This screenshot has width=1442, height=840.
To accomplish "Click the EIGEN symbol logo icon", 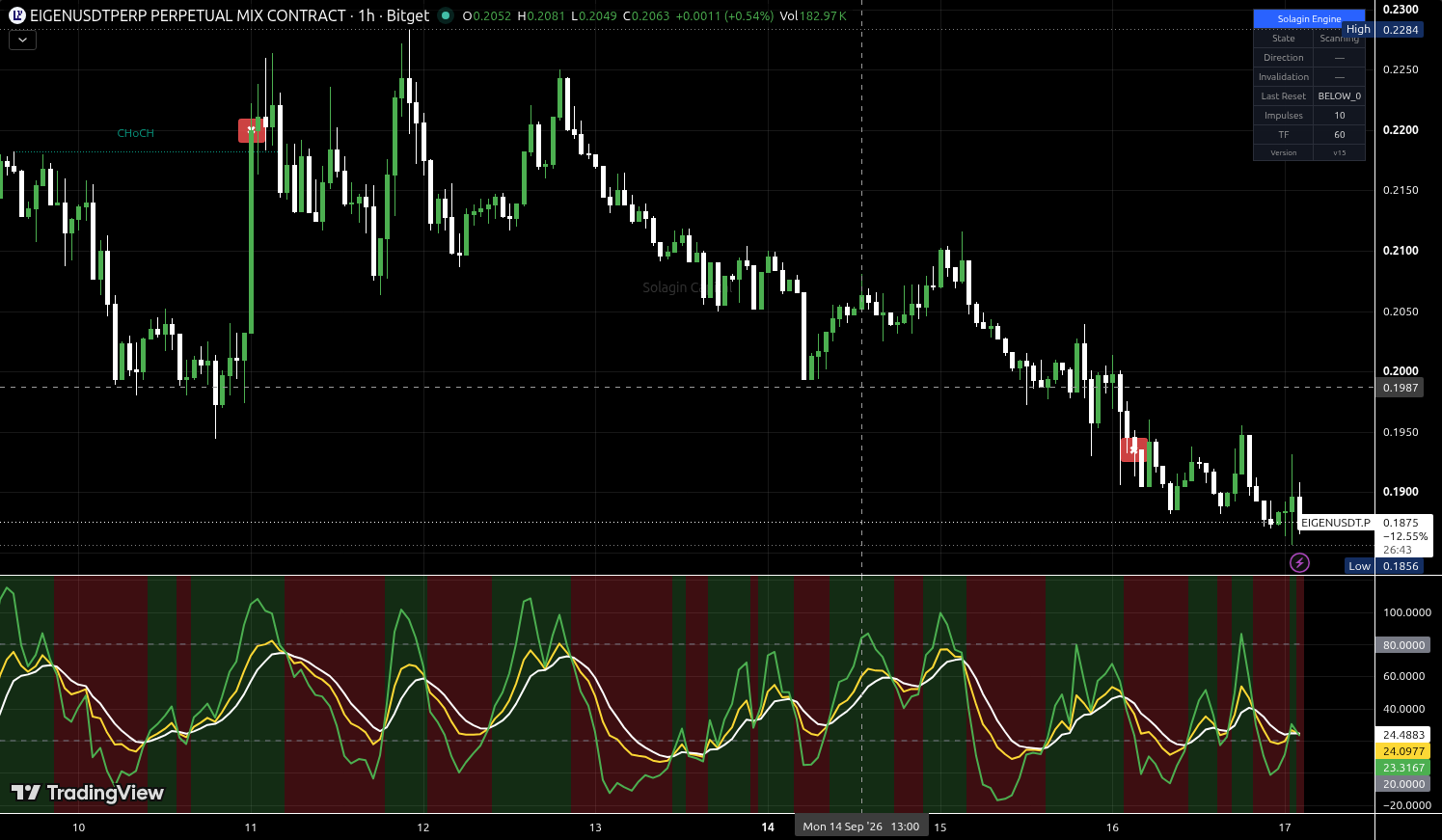I will [x=16, y=15].
